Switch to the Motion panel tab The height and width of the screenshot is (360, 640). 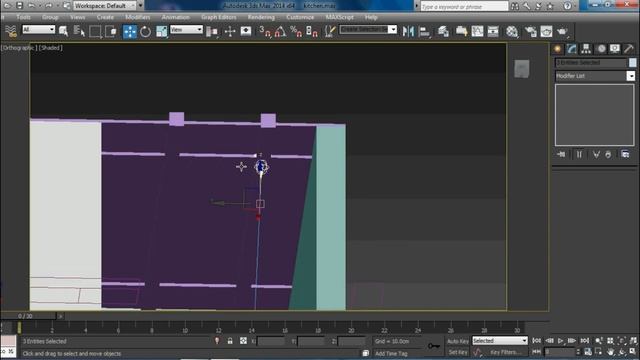[601, 49]
